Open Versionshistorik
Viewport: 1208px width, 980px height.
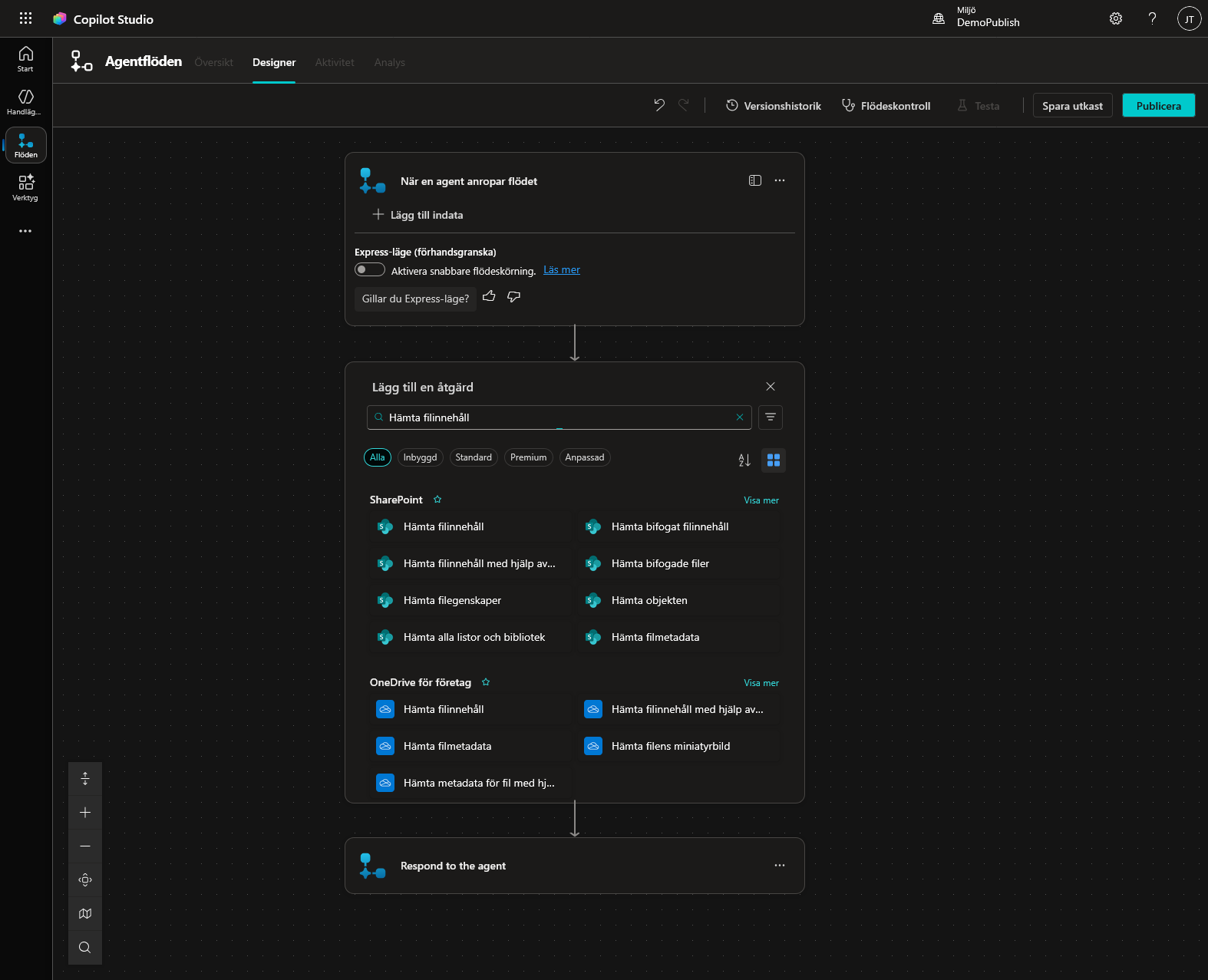point(774,105)
